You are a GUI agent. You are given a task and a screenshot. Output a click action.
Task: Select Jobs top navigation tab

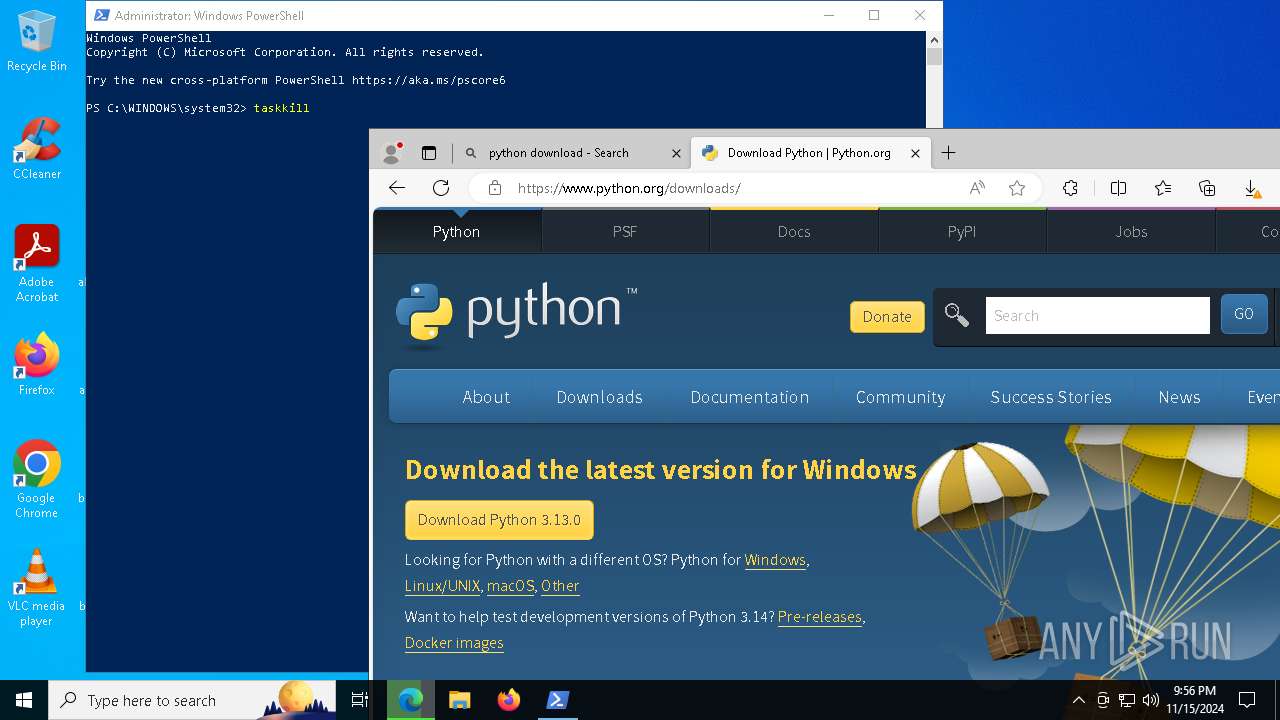[x=1131, y=231]
